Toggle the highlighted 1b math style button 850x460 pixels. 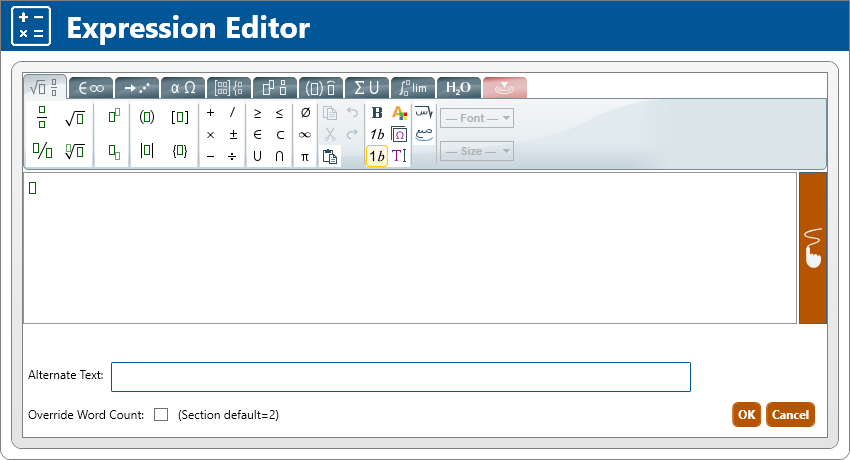point(377,156)
